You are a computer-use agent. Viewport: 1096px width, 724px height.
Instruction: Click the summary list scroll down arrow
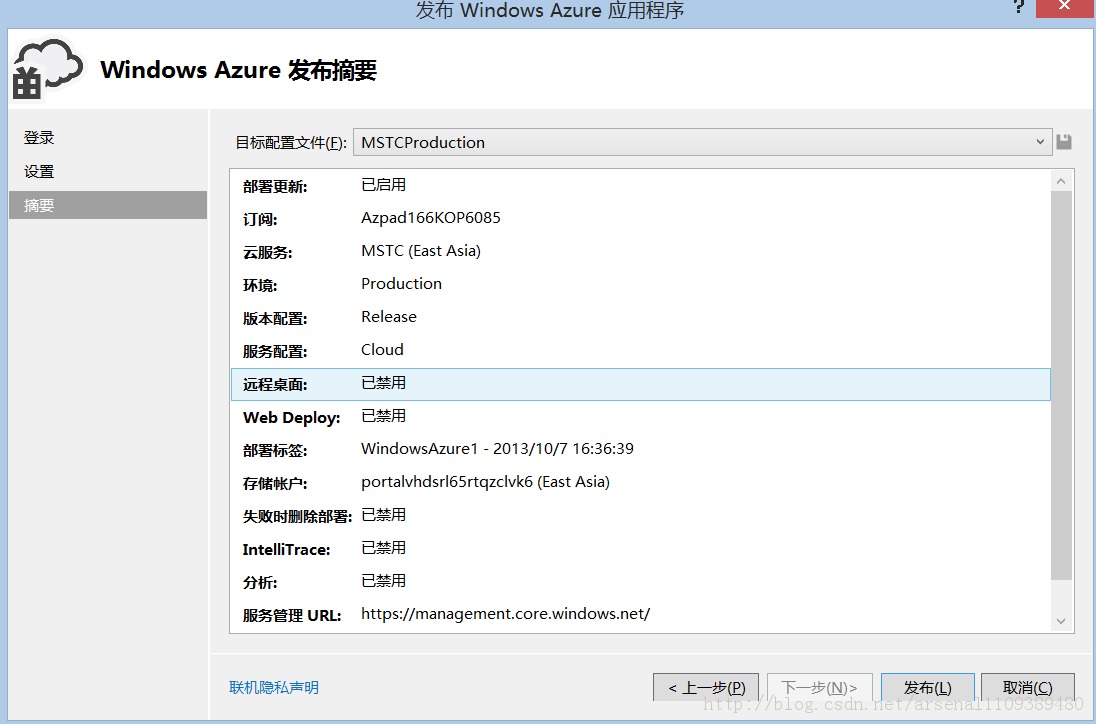1061,621
